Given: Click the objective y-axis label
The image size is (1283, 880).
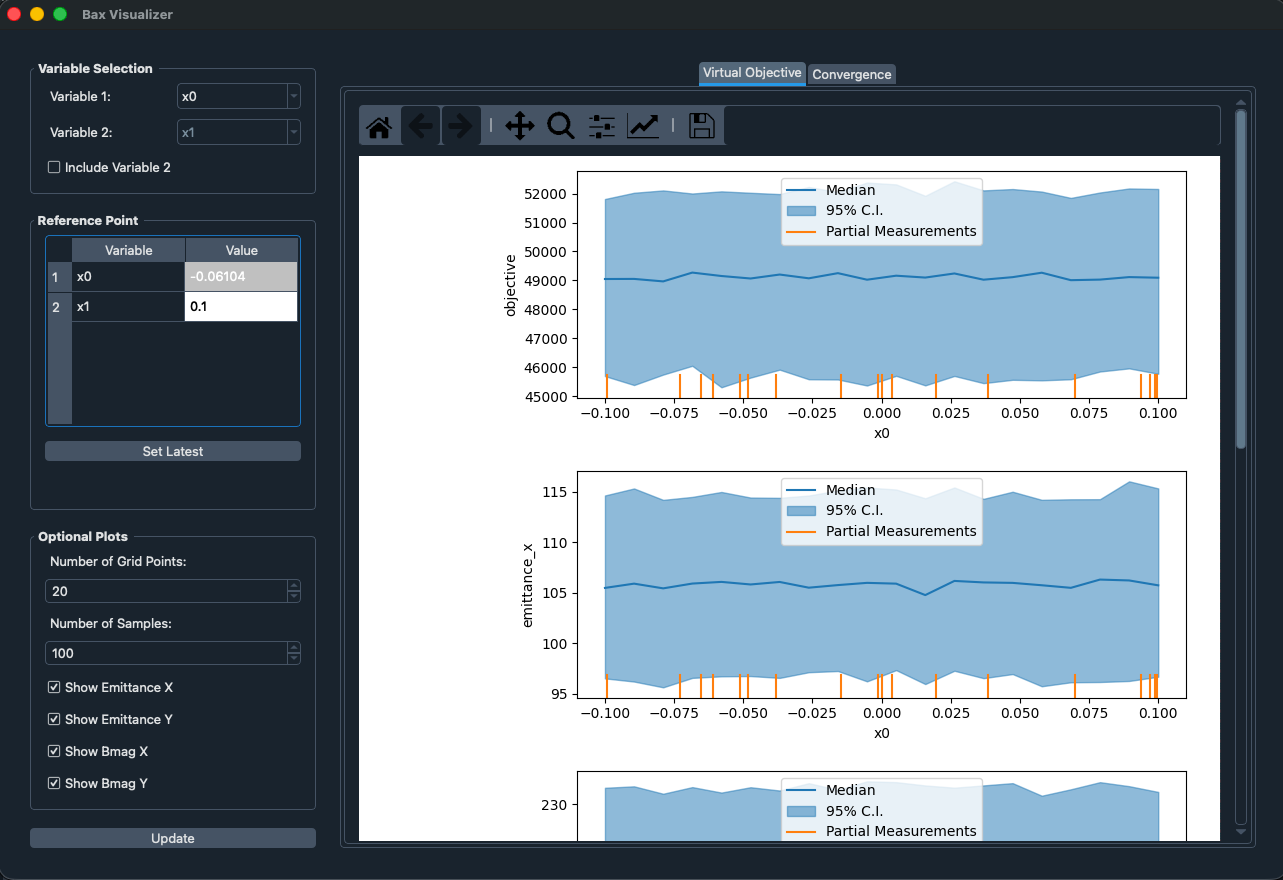Looking at the screenshot, I should [510, 285].
